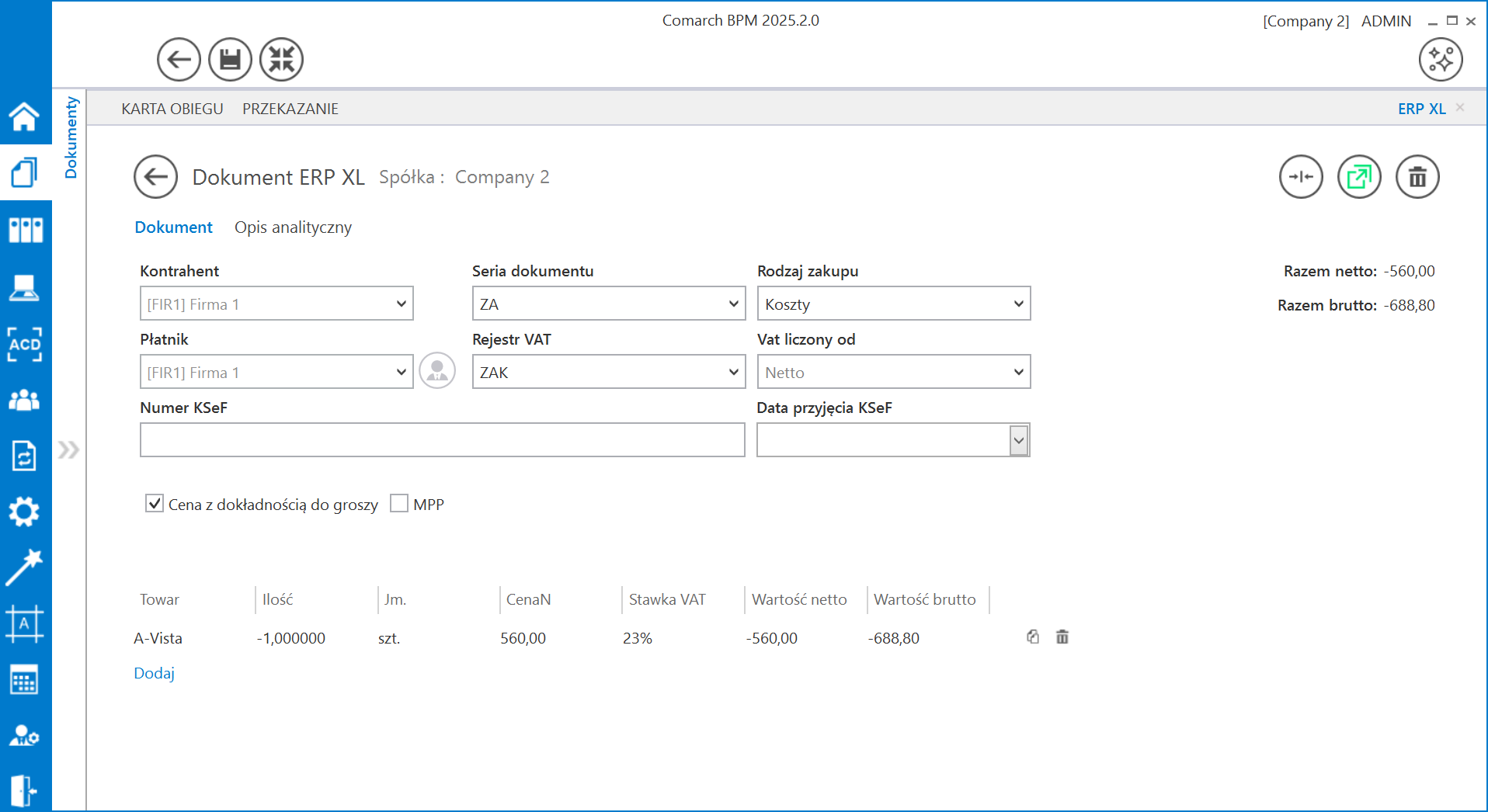Click Dodaj link to add item
The image size is (1488, 812).
(x=154, y=673)
